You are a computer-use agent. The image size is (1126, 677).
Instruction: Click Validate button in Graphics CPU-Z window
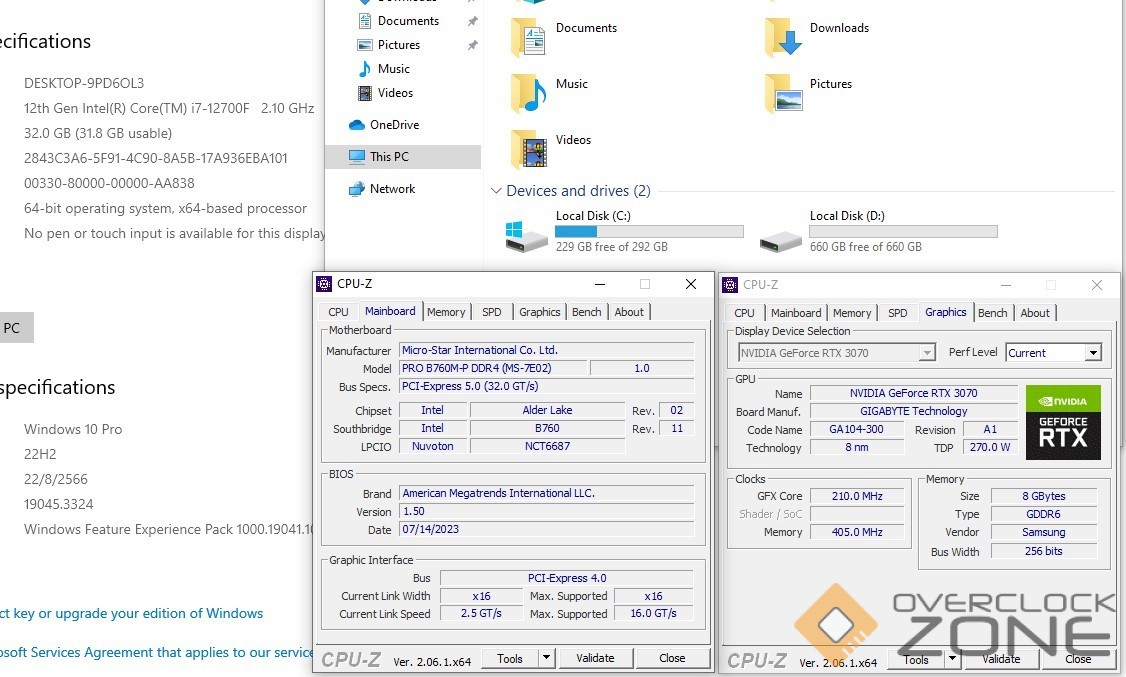coord(1001,659)
